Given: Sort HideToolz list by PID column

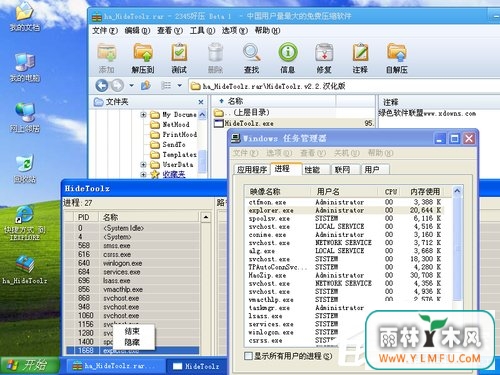Looking at the screenshot, I should [85, 217].
